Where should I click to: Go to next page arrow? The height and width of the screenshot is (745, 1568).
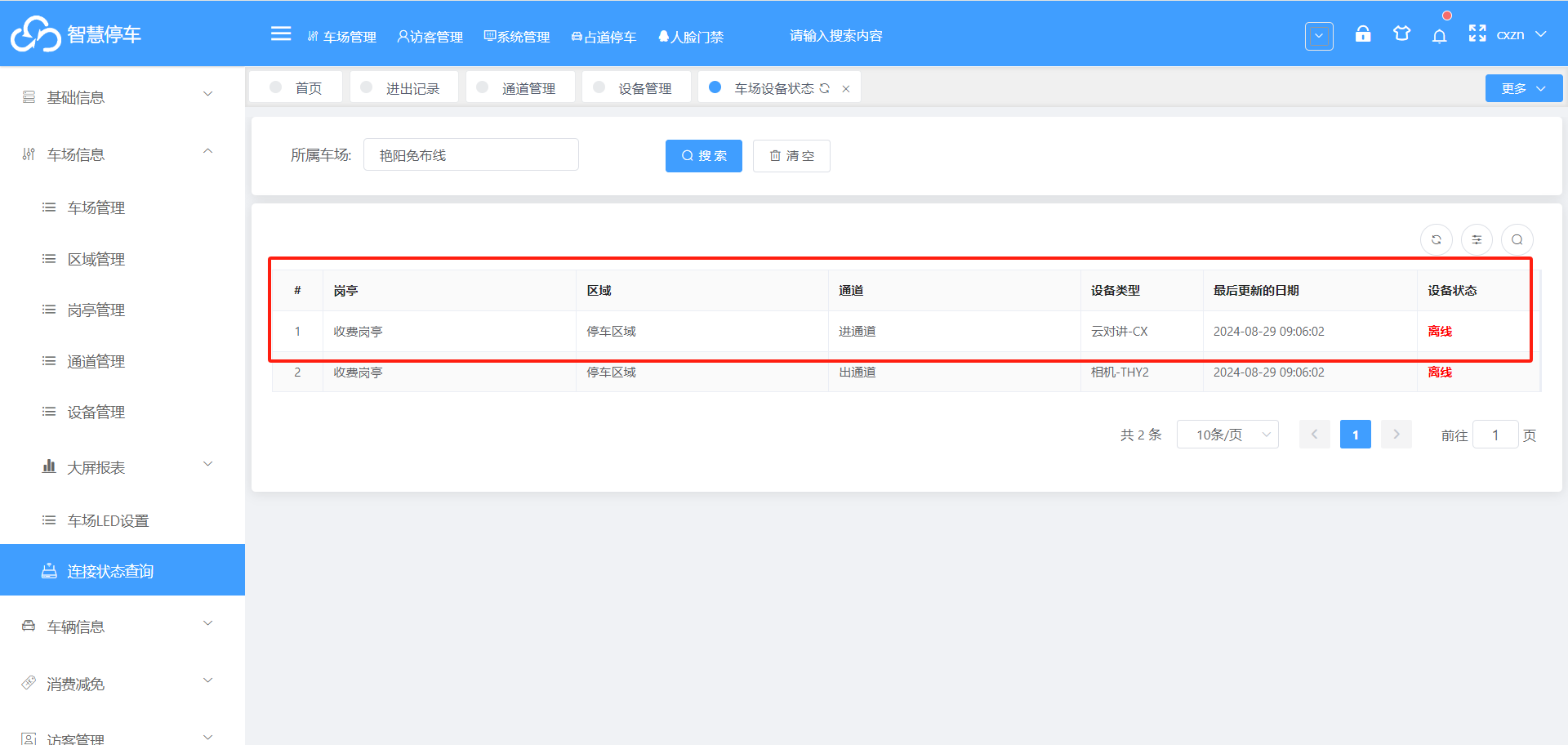(1396, 435)
